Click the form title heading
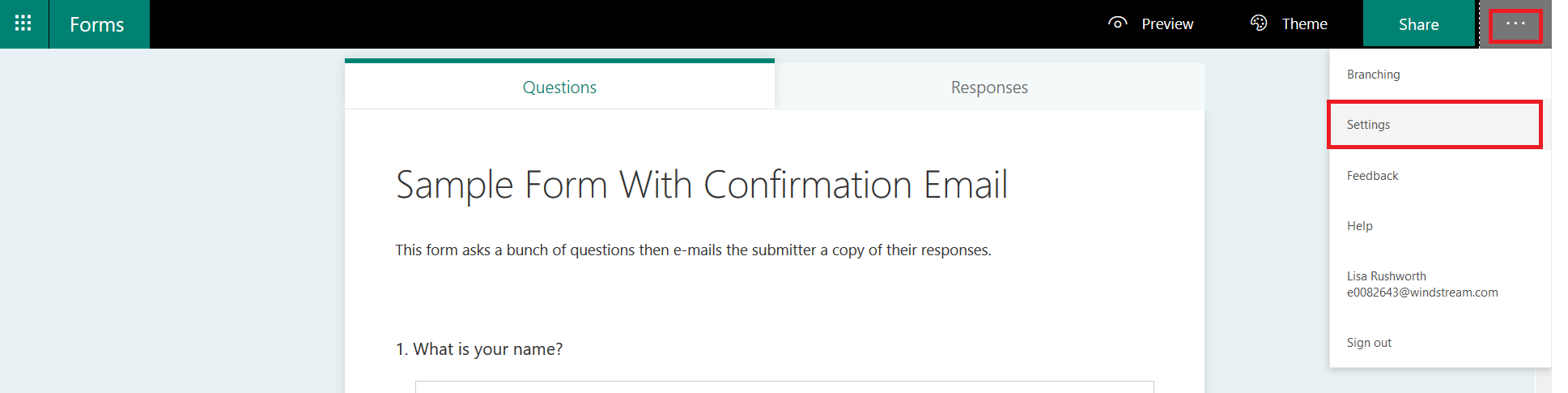Screen dimensions: 1568x393 pyautogui.click(x=701, y=185)
